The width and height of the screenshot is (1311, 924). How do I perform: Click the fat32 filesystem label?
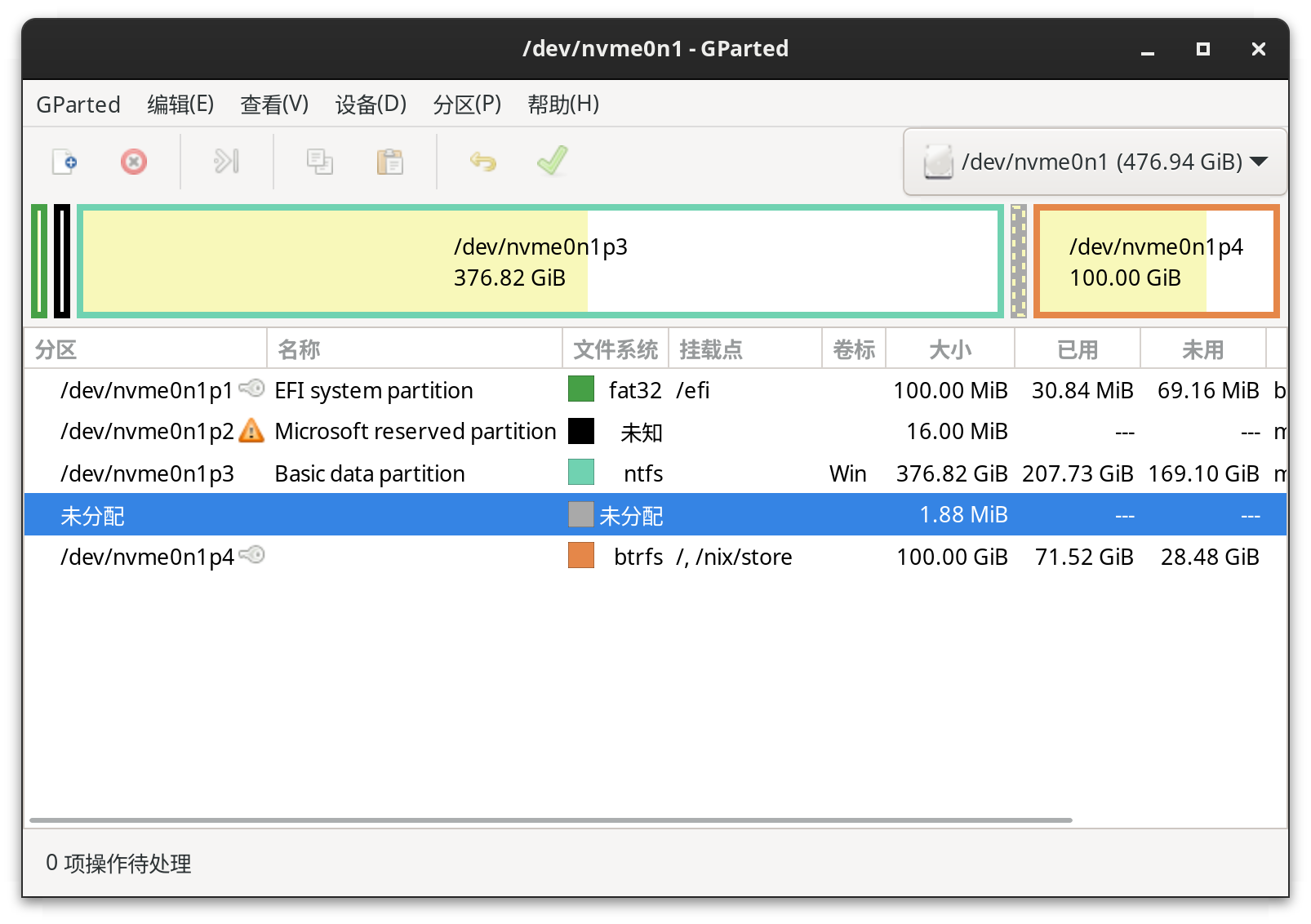(x=635, y=391)
